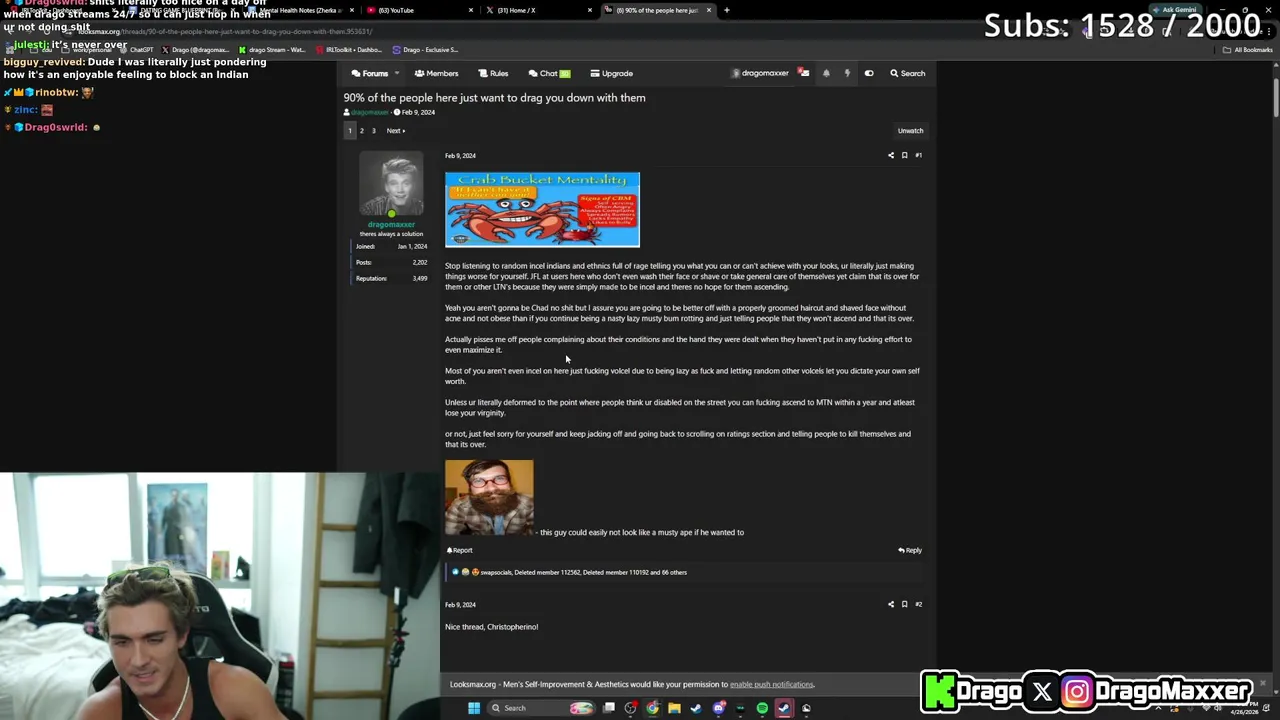Open post #2 date Feb 9, 2024
The height and width of the screenshot is (720, 1280).
(460, 605)
